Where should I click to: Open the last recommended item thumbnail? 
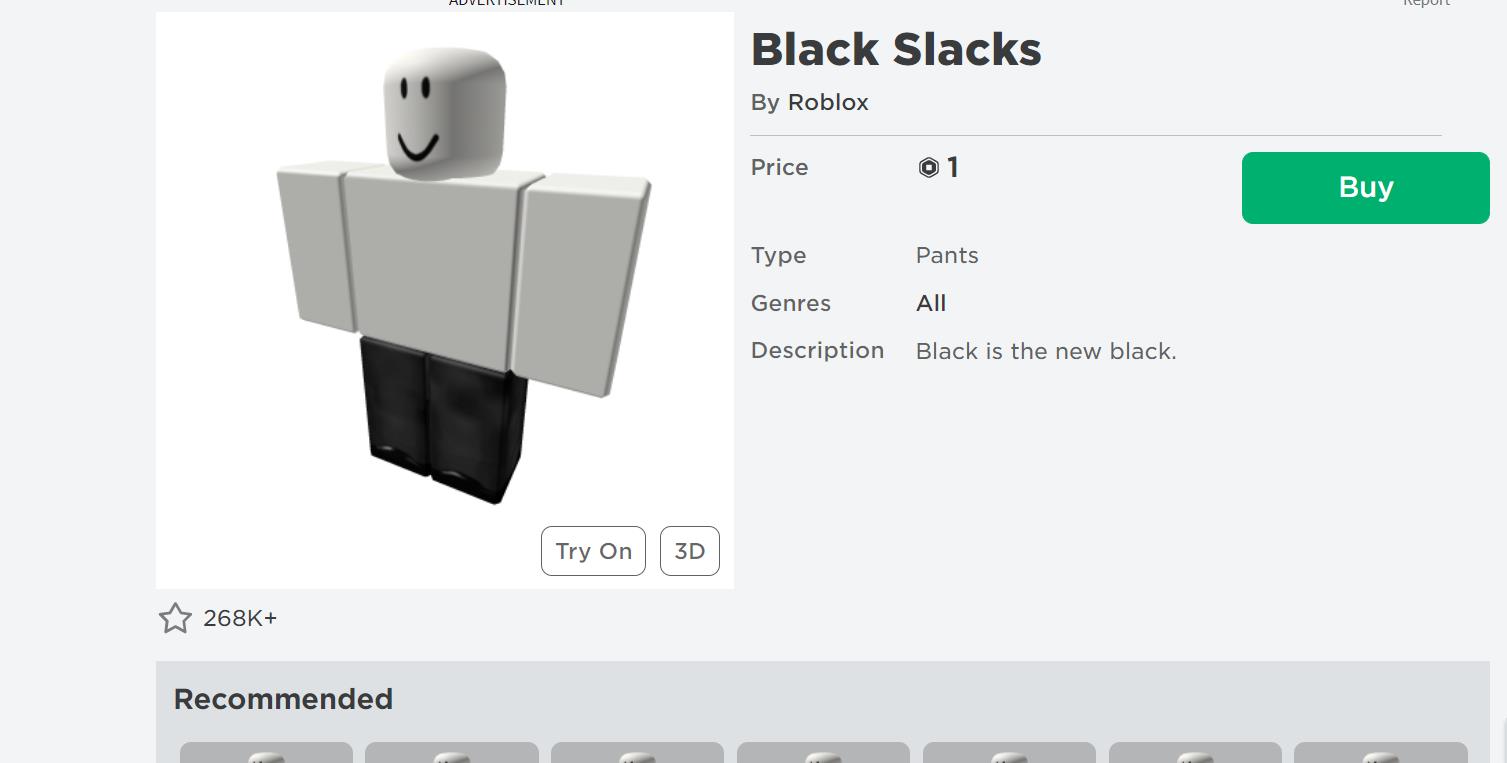point(1381,752)
